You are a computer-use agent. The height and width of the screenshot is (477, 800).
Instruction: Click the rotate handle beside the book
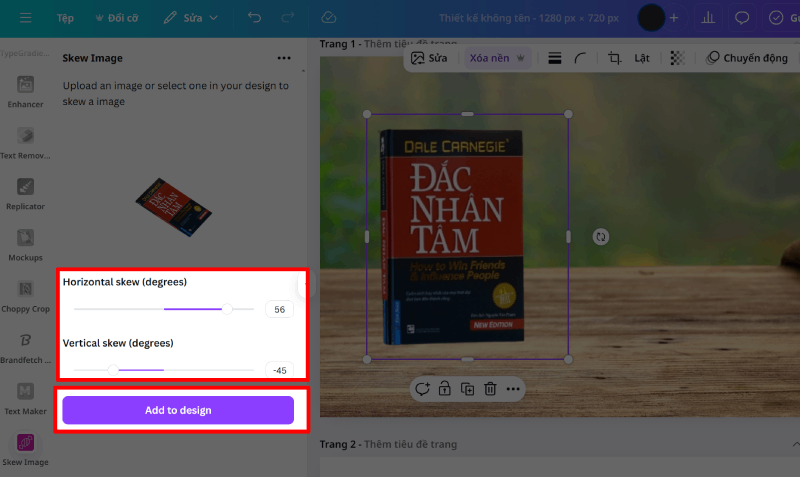[601, 237]
